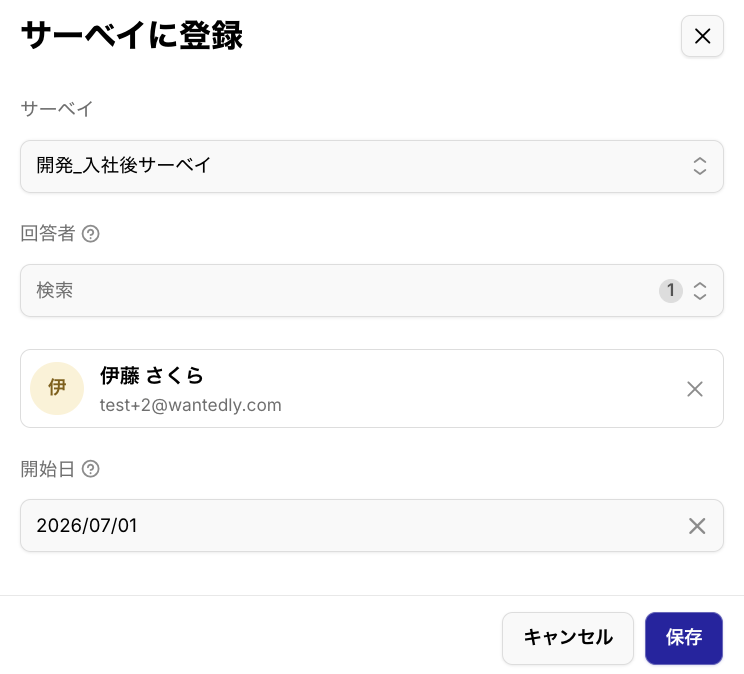Remove 伊藤 さくら from respondents

(695, 389)
